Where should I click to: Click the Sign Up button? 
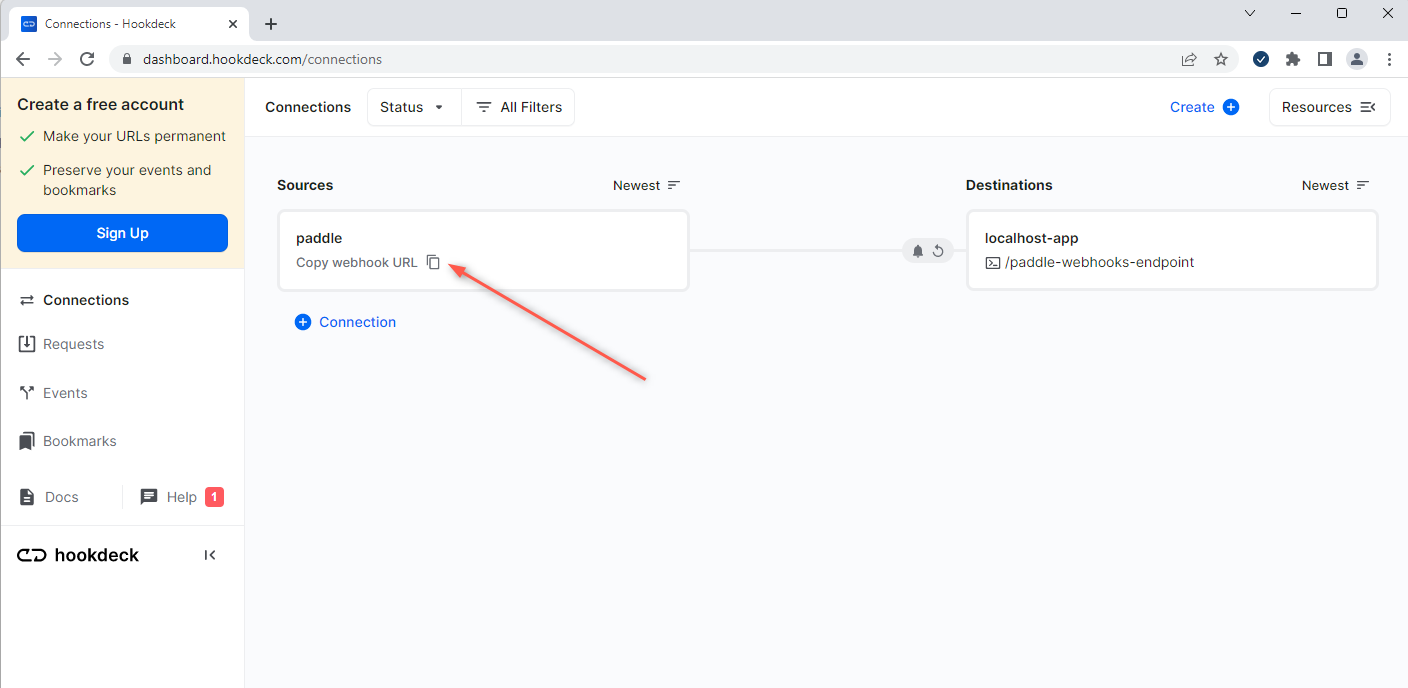(122, 233)
